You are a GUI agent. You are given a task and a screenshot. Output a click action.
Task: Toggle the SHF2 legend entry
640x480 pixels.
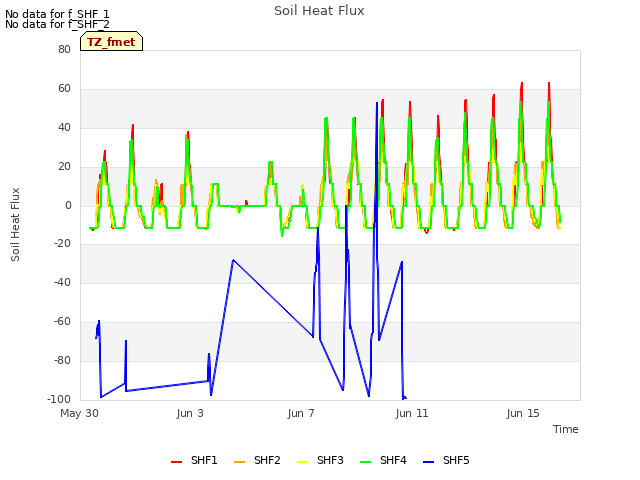(257, 460)
